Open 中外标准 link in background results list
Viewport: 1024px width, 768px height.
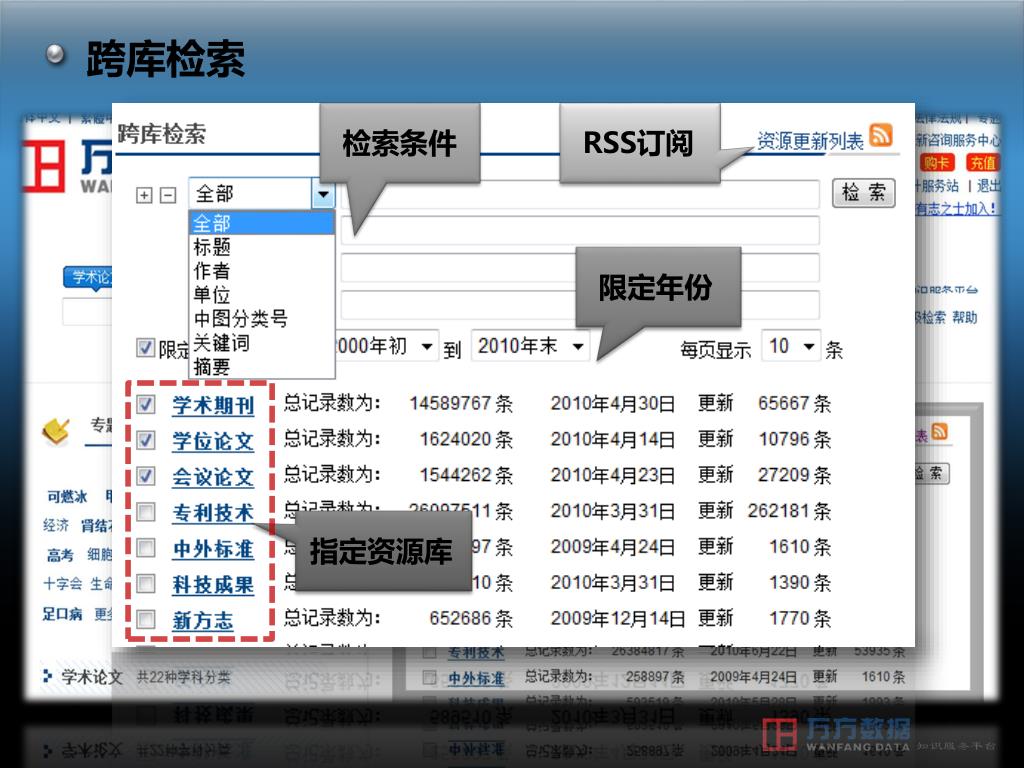click(x=476, y=679)
